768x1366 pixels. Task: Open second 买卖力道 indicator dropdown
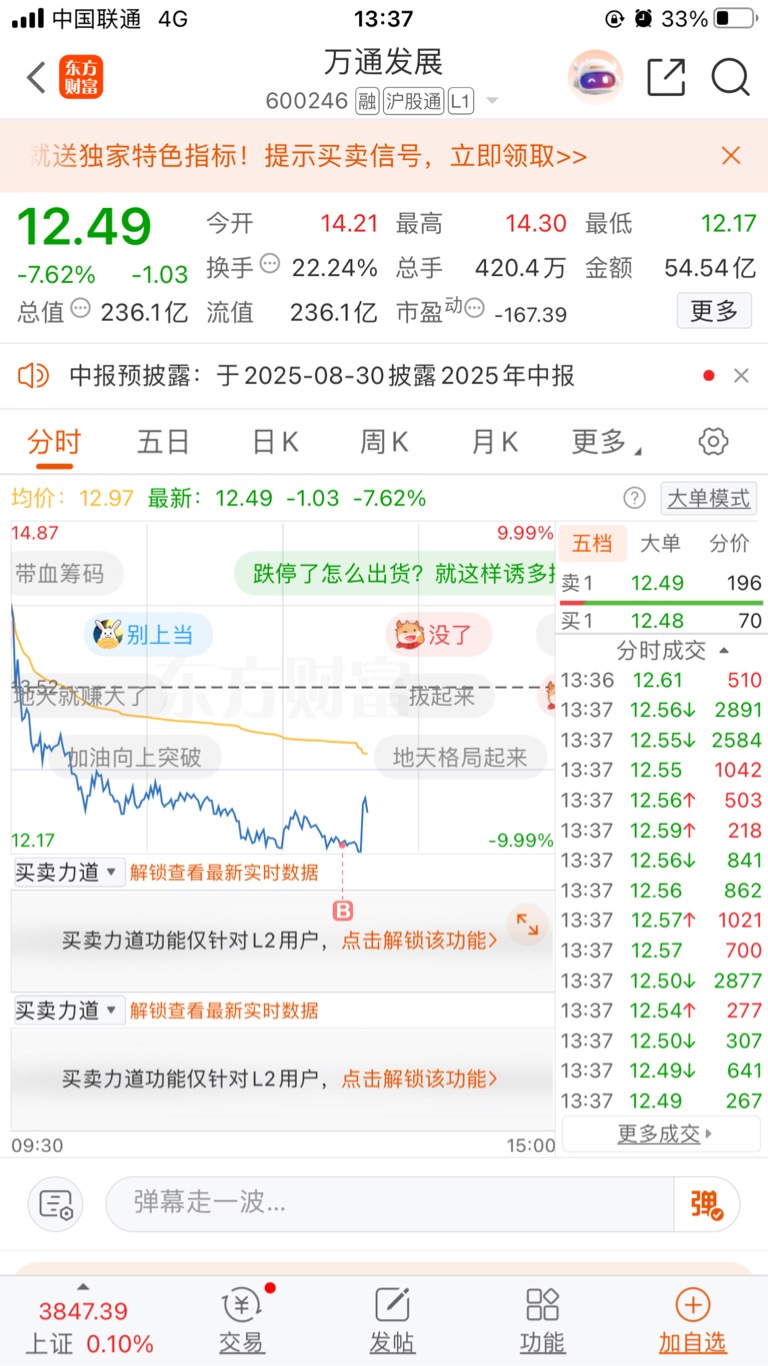coord(68,1010)
